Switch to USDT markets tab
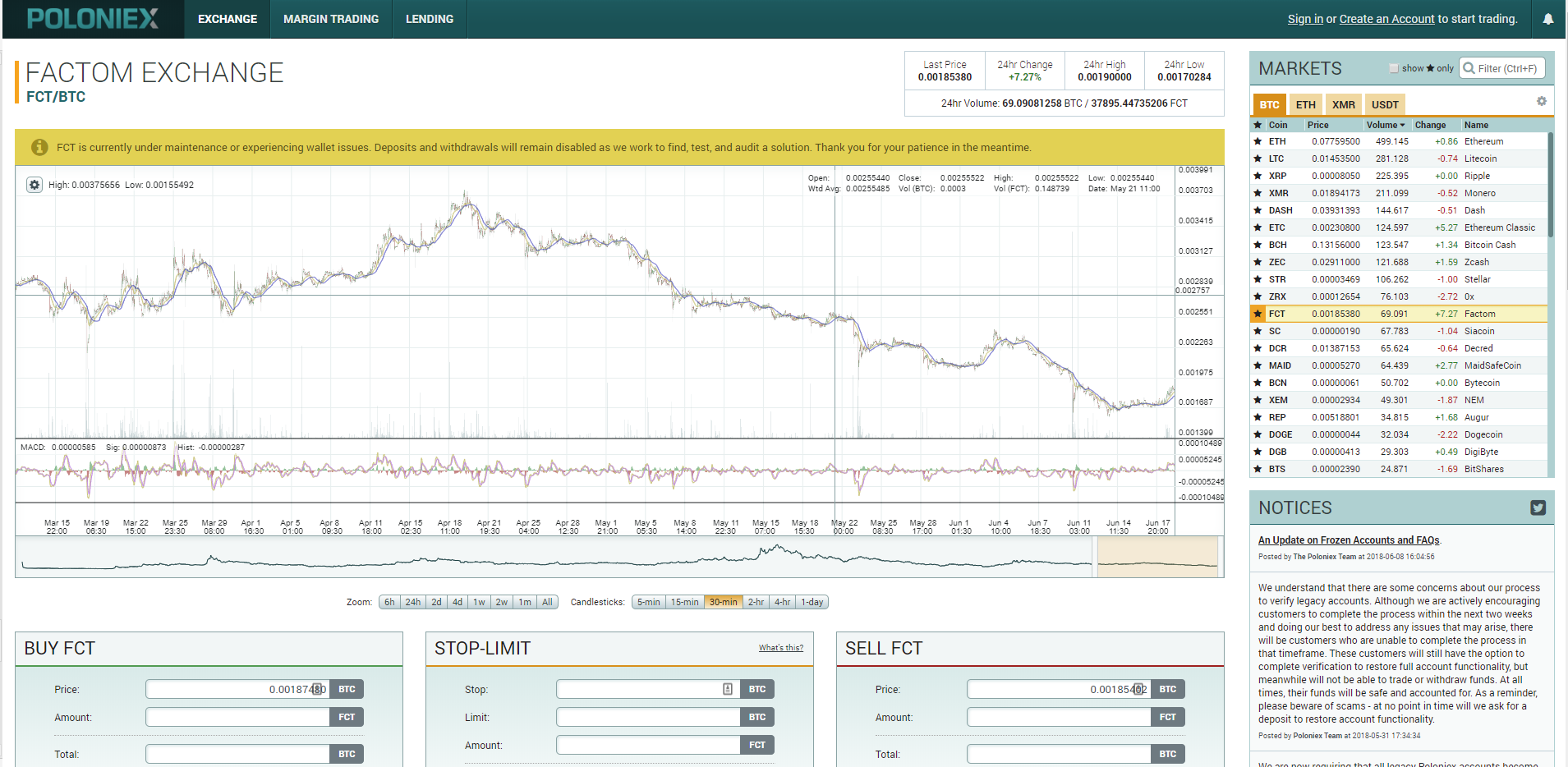The width and height of the screenshot is (1568, 767). tap(1385, 104)
